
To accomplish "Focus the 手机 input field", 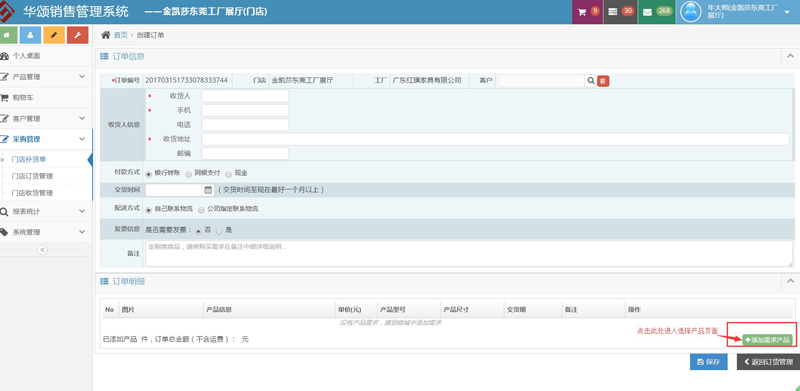I will 245,110.
